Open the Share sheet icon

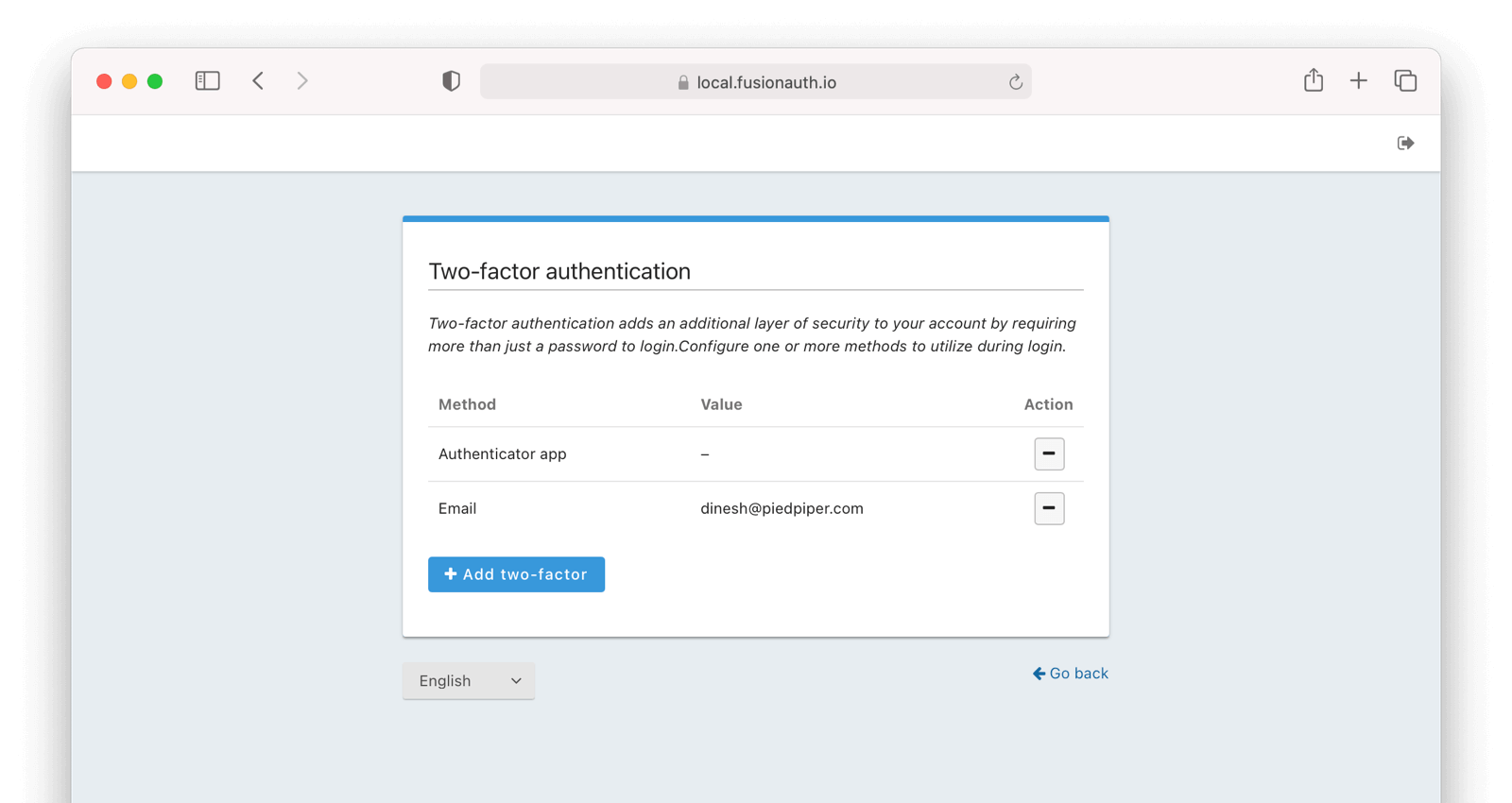click(1314, 80)
